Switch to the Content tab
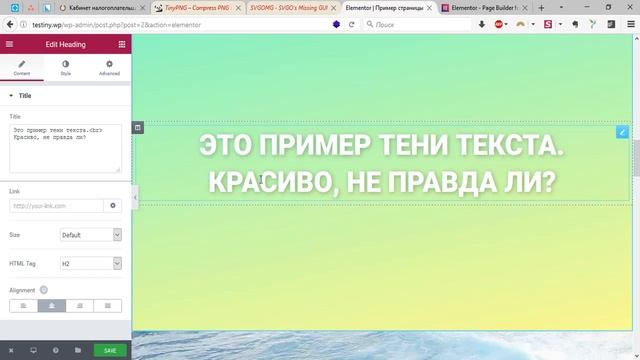 click(x=22, y=68)
